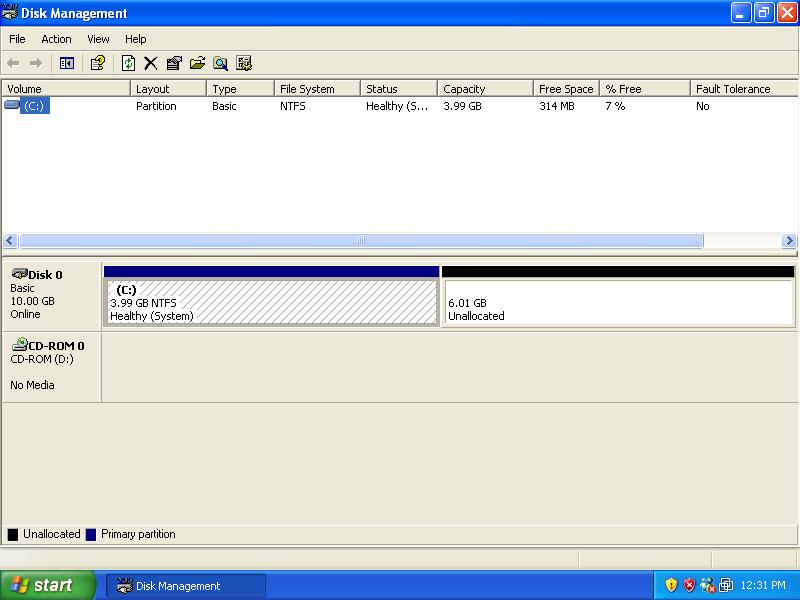This screenshot has width=800, height=600.
Task: Sort by the Status column header
Action: click(399, 89)
